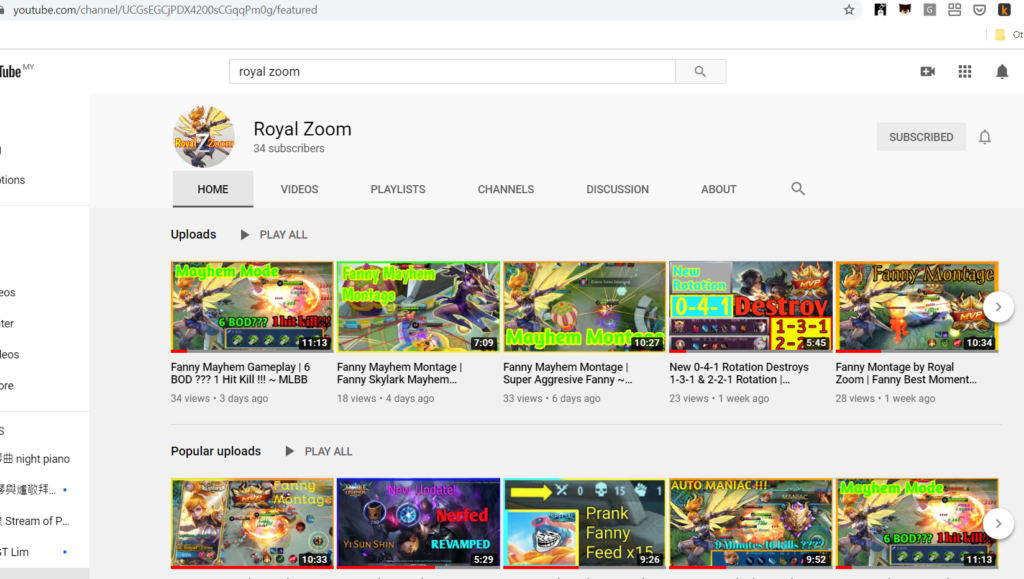This screenshot has width=1024, height=579.
Task: Open the Mayhem Montage 10:27 thumbnail
Action: point(584,307)
